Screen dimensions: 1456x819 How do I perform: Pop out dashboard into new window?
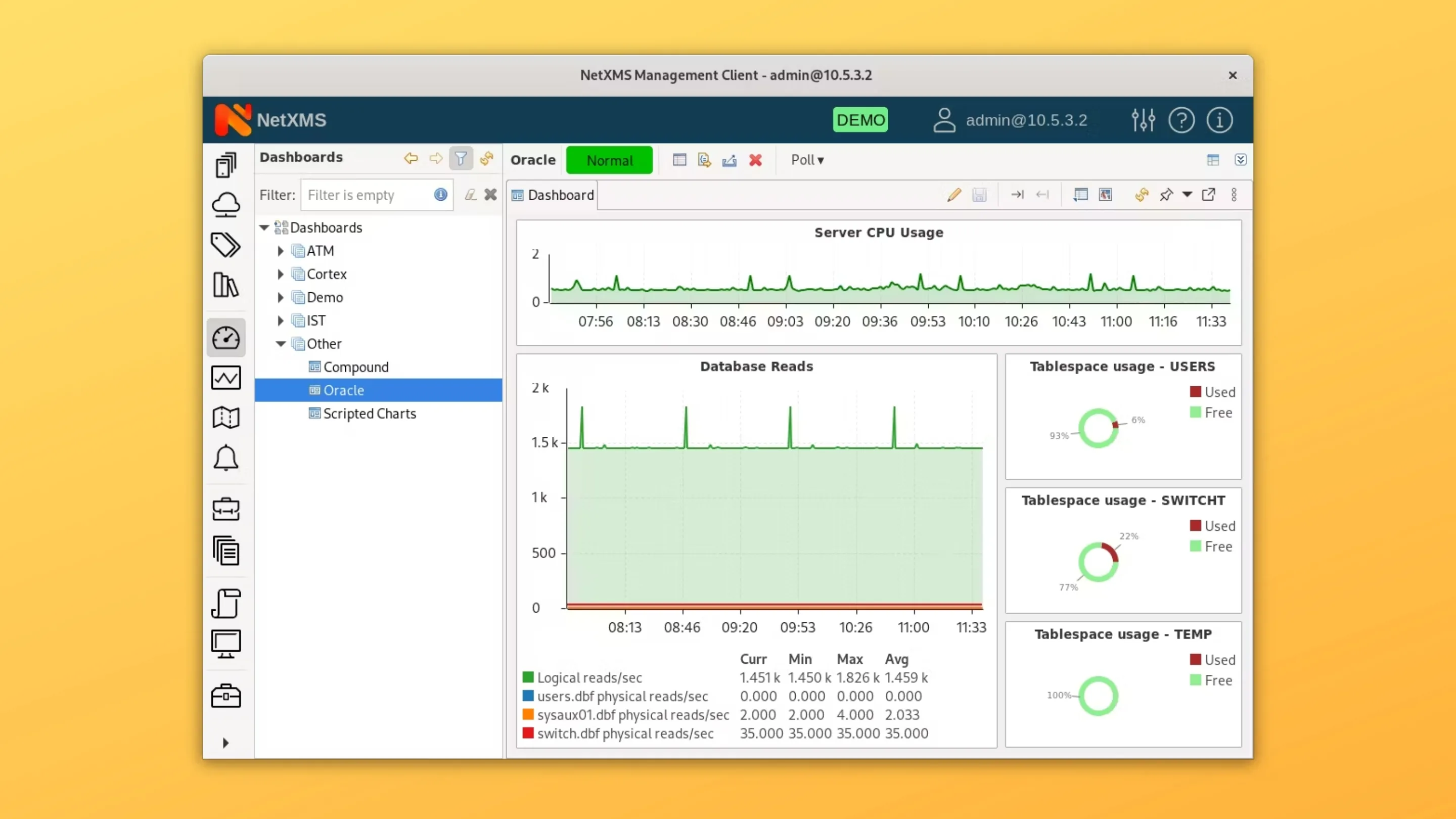click(1208, 195)
